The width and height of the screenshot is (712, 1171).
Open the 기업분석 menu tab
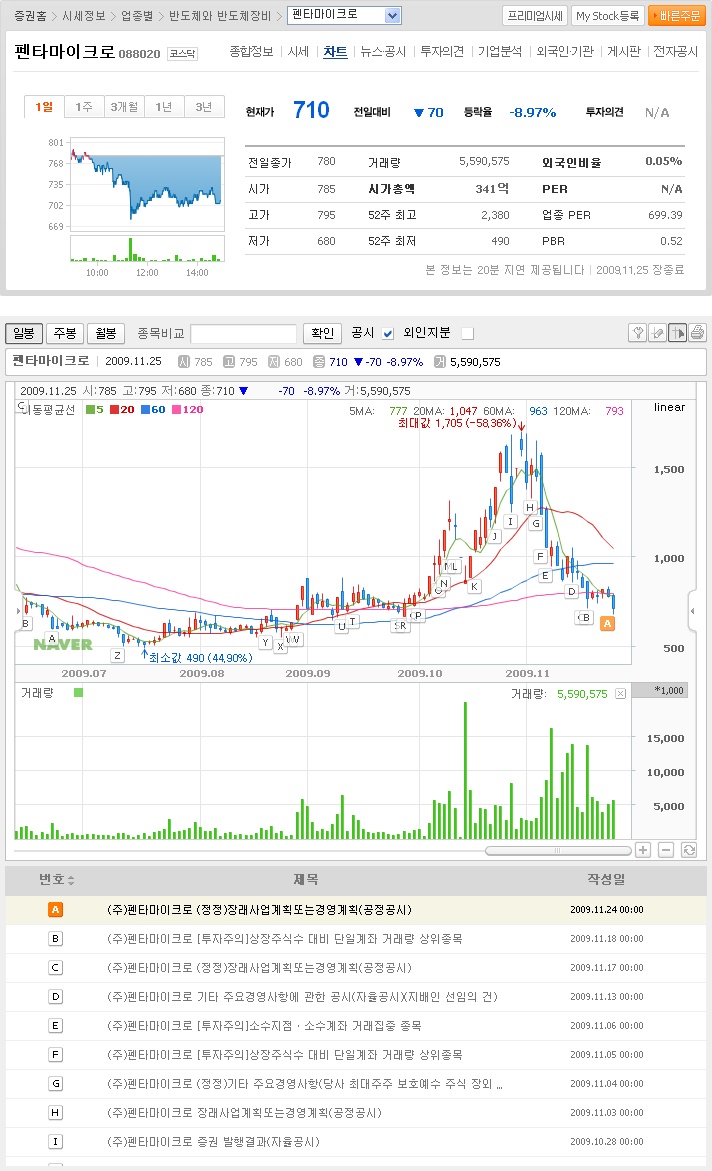pos(501,52)
